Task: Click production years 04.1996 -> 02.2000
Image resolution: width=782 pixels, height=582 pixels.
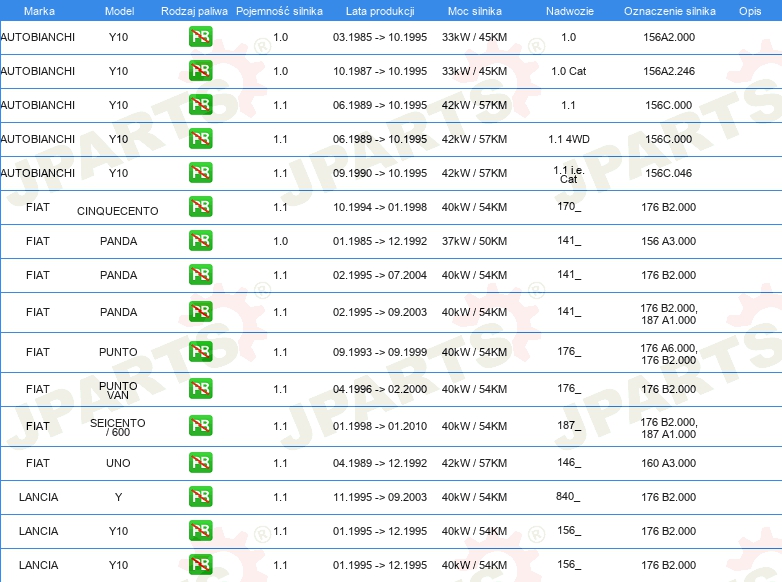Action: coord(380,389)
